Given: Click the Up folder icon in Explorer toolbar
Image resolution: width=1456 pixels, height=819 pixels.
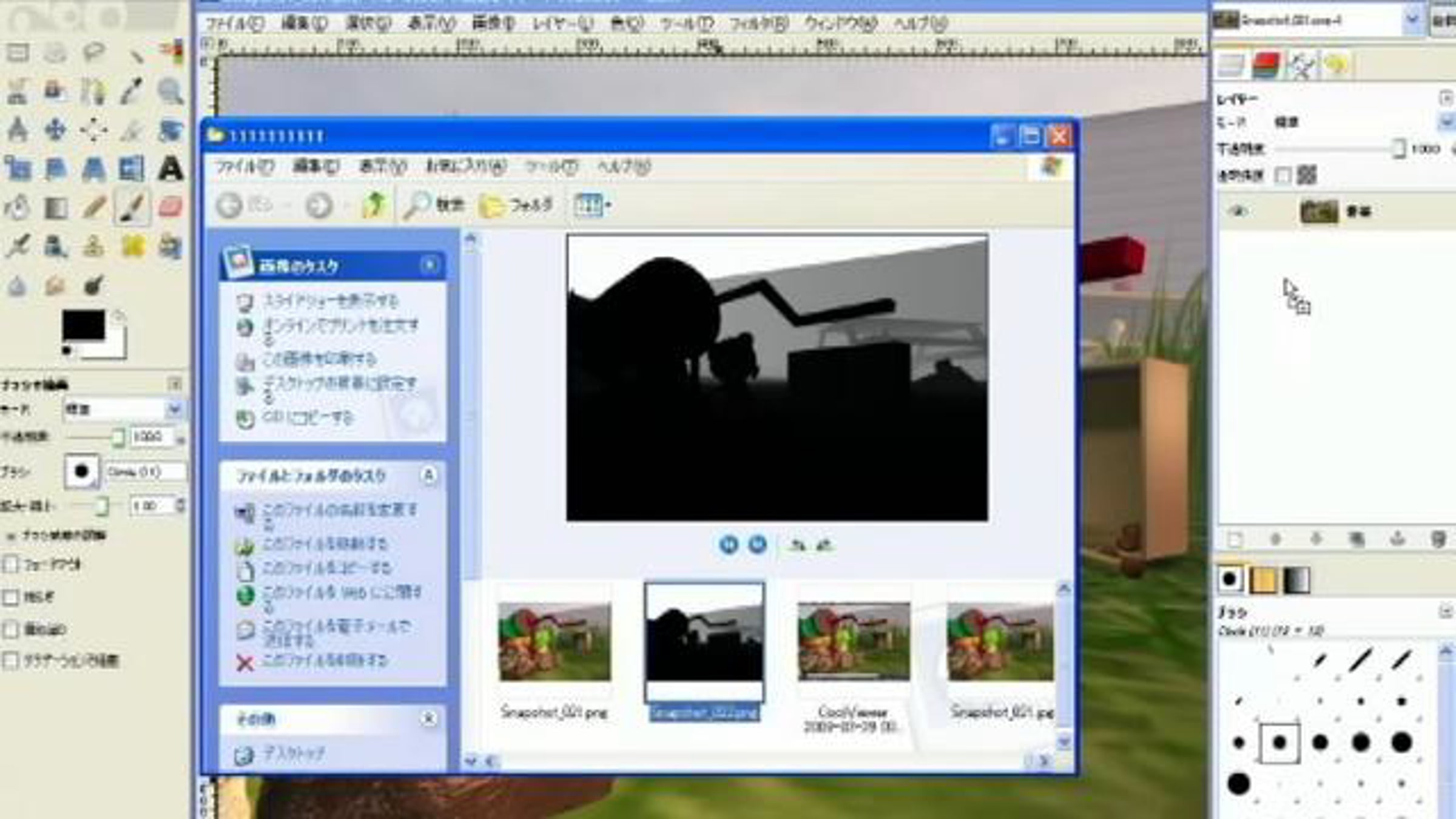Looking at the screenshot, I should point(374,206).
